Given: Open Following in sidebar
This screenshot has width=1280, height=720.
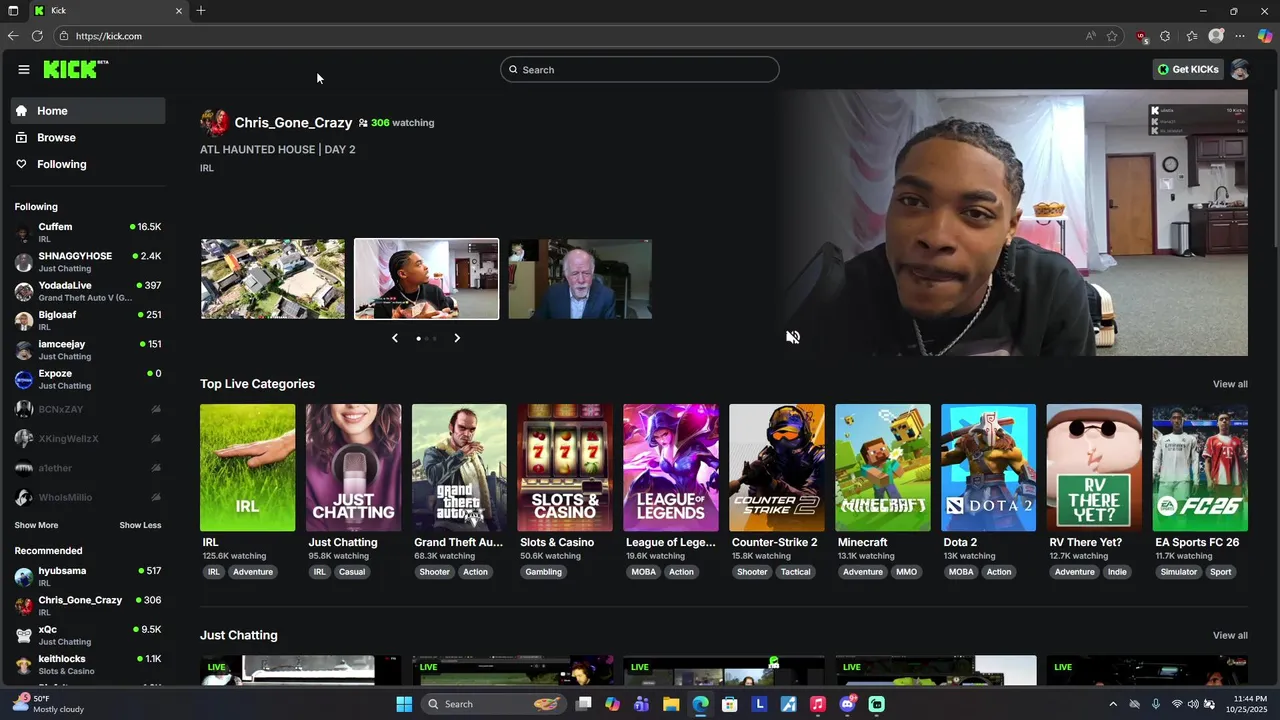Looking at the screenshot, I should coord(88,164).
